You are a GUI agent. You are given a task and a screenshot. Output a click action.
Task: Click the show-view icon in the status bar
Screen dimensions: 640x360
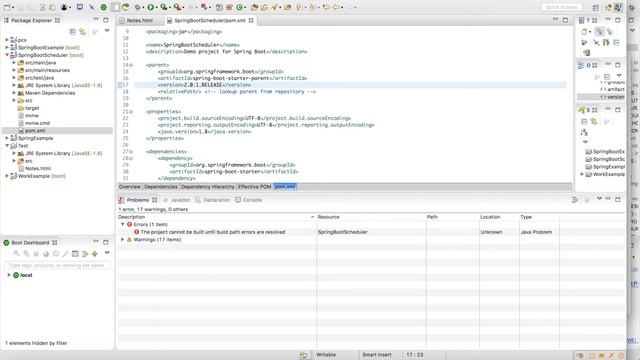tap(303, 355)
